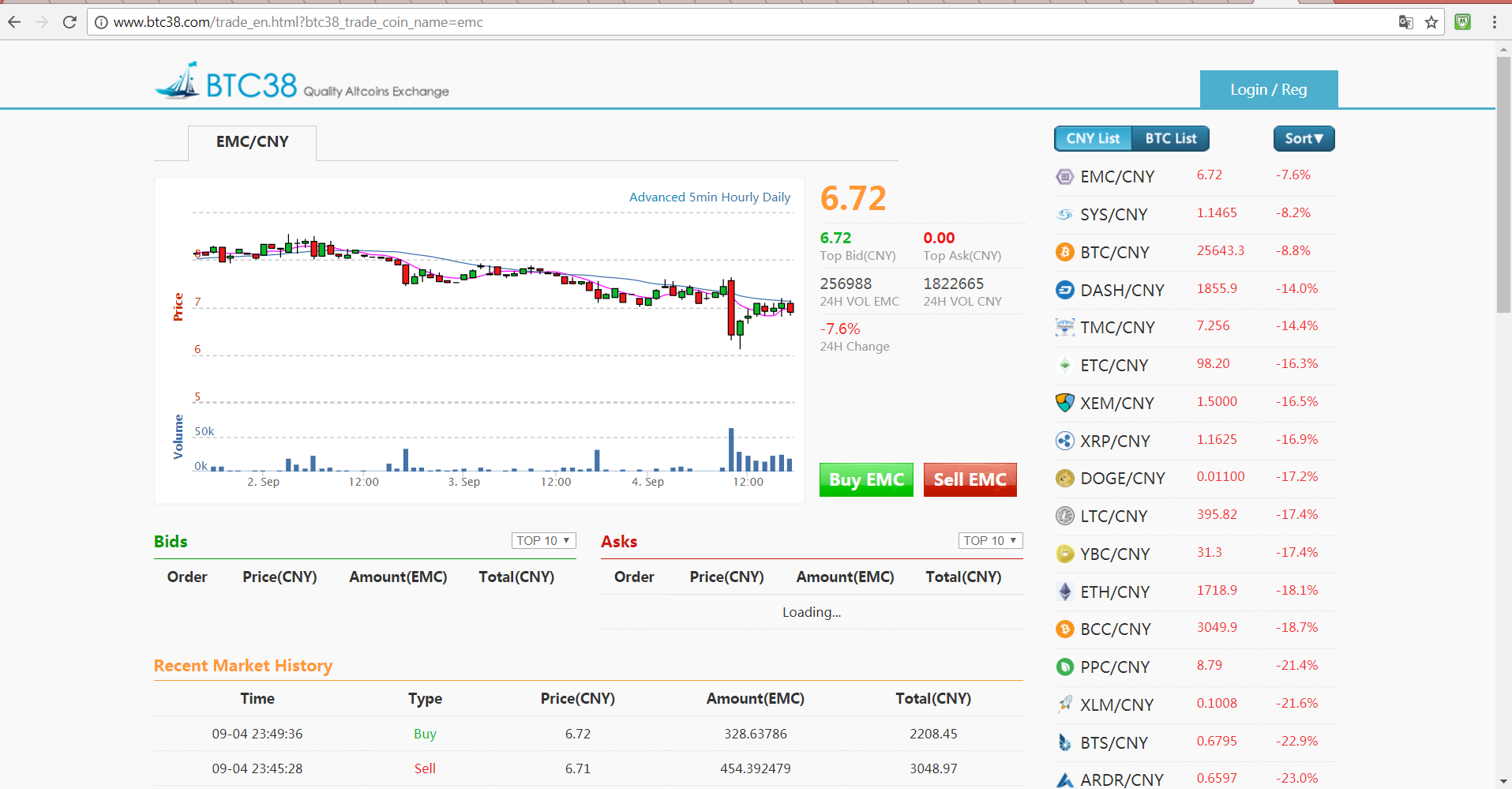Click the Asks Amount(EMC) column header

[x=845, y=577]
